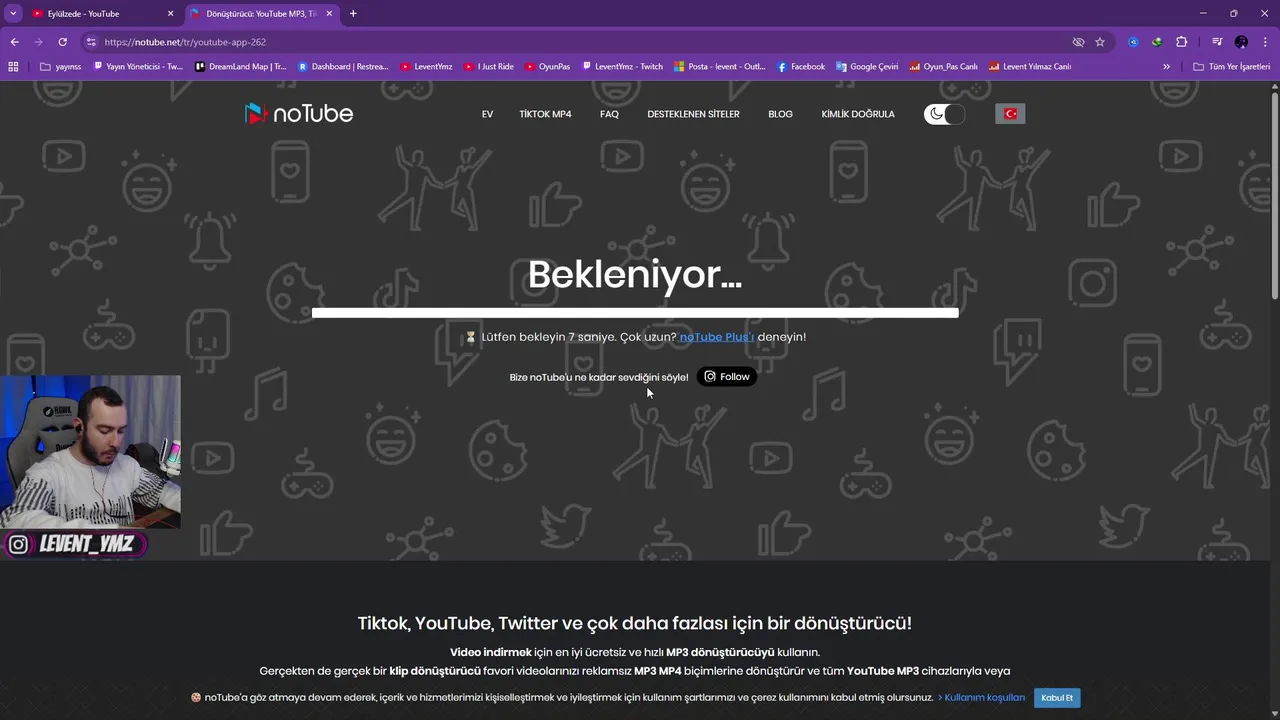The image size is (1280, 720).
Task: Expand the hidden bookmarks overflow chevron
Action: click(1166, 67)
